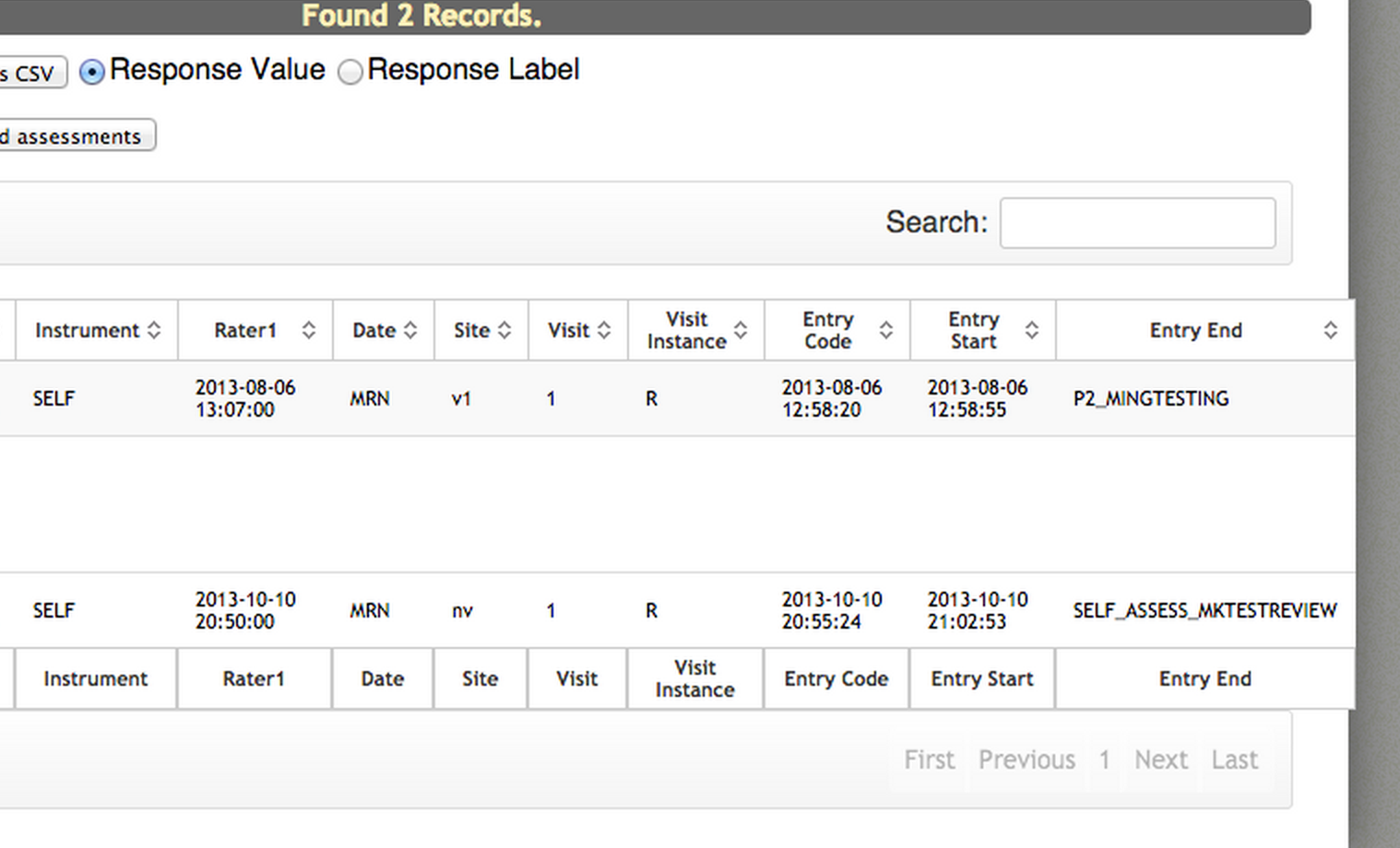Focus the Search input field
The height and width of the screenshot is (848, 1400).
tap(1138, 222)
